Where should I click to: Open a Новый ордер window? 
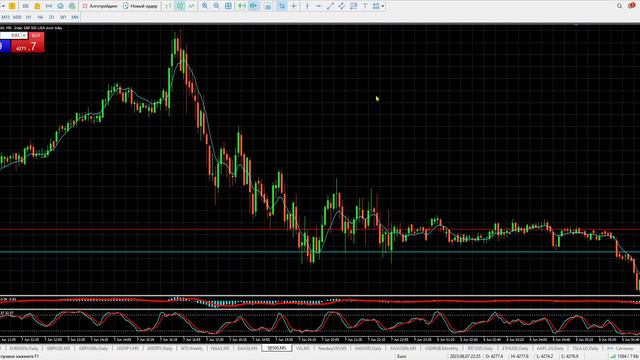coord(140,6)
